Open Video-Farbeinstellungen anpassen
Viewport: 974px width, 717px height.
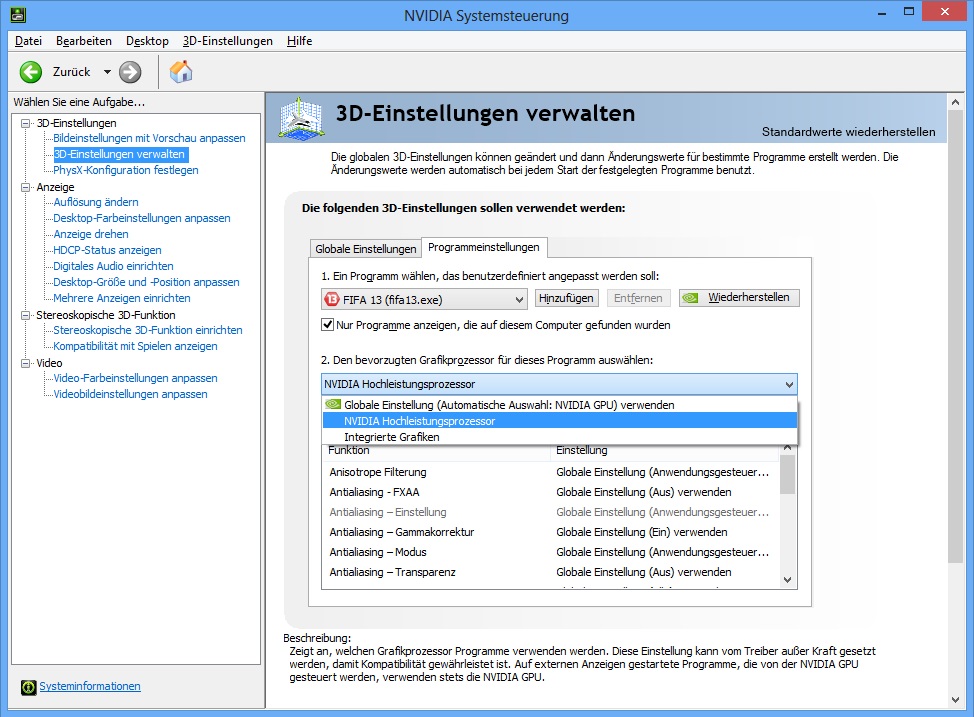(135, 378)
